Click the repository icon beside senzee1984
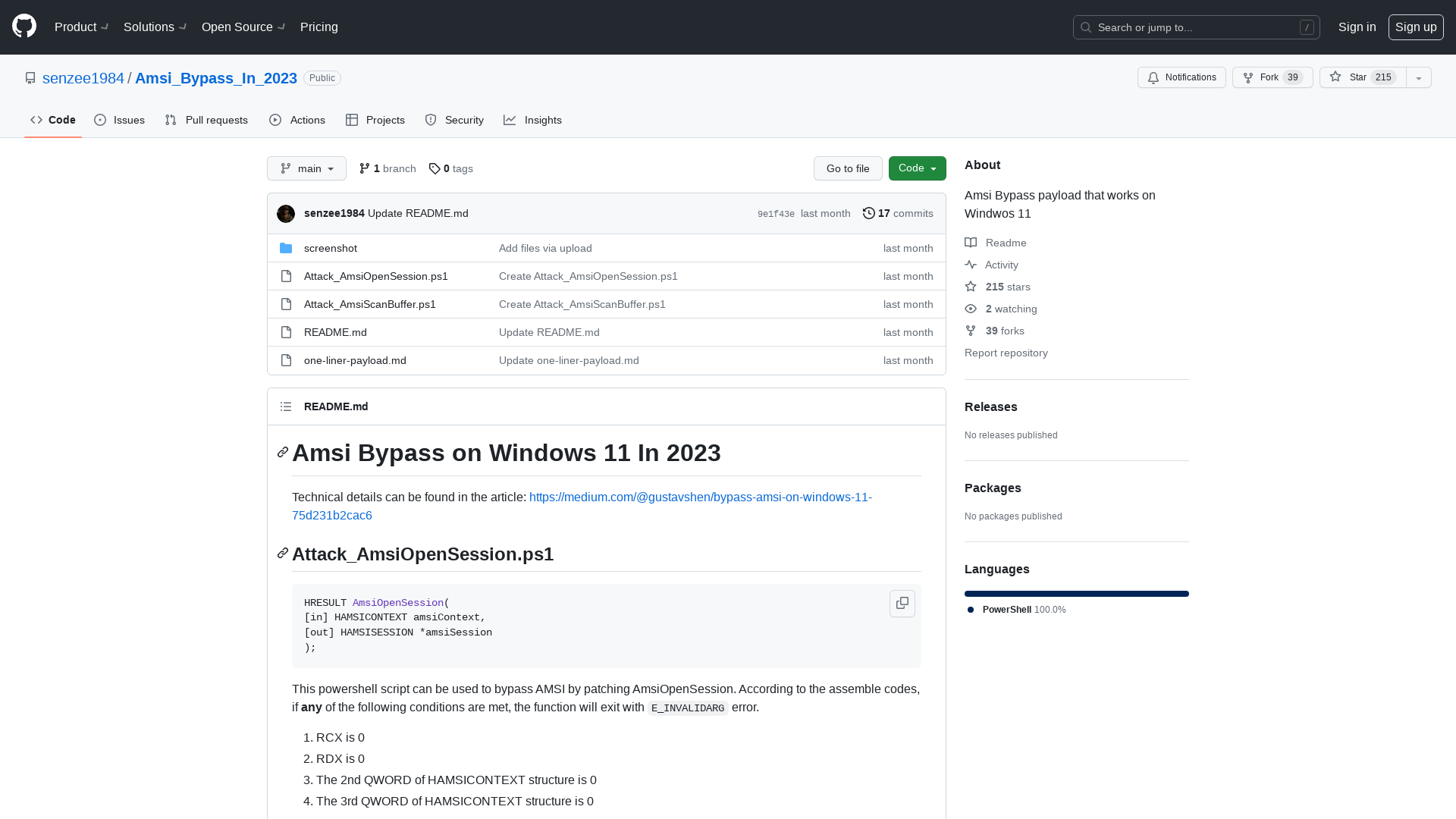This screenshot has width=1456, height=819. point(30,78)
